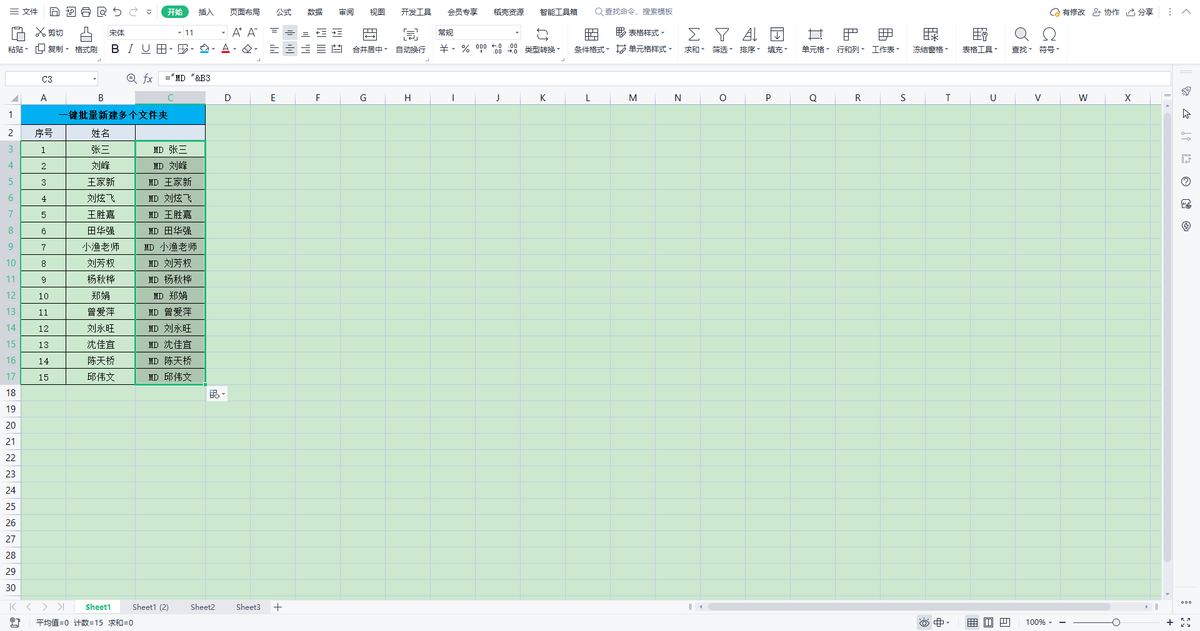Switch to the 插入 (Insert) ribbon tab

[x=206, y=12]
